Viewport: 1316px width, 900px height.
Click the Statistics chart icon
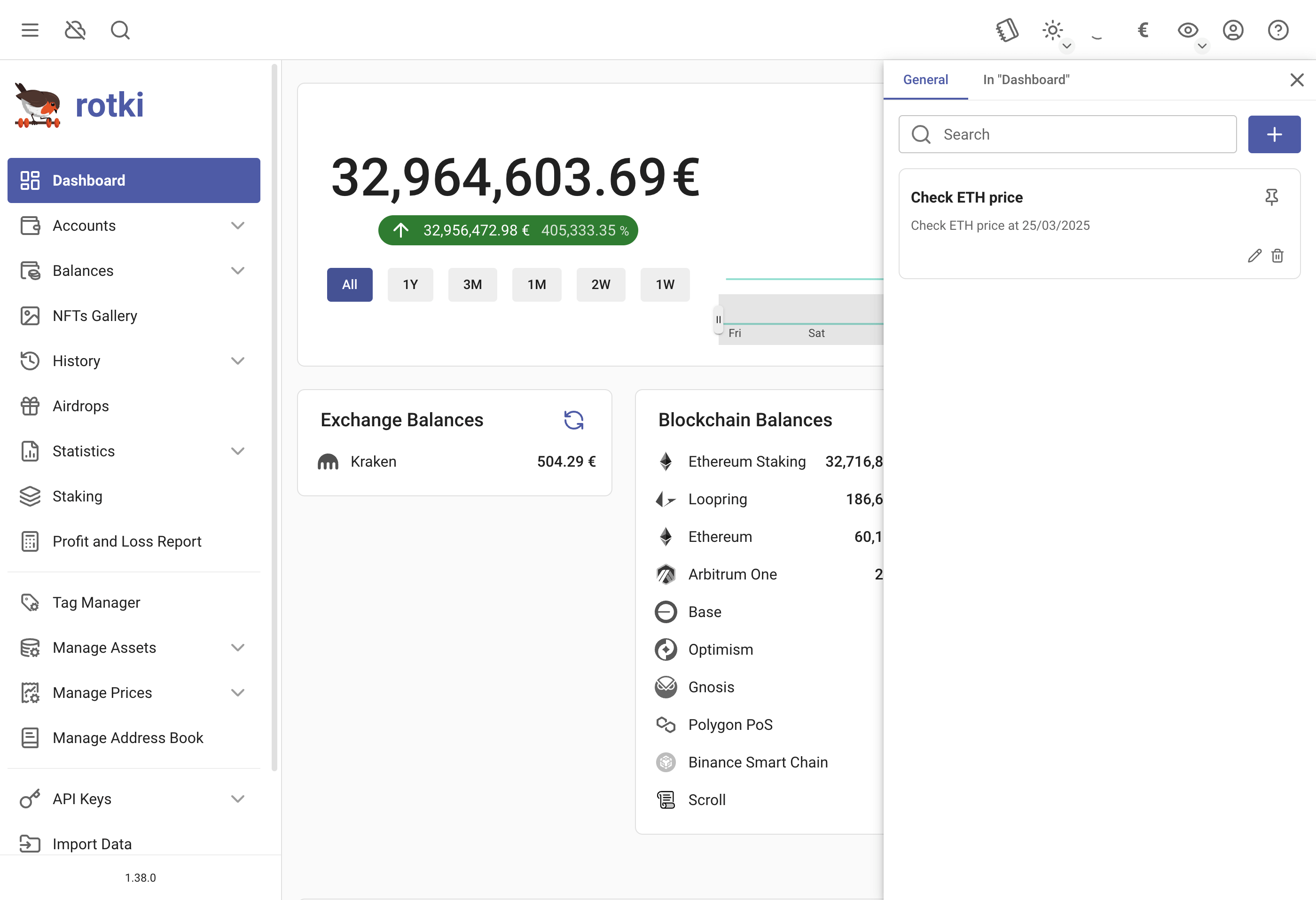tap(30, 451)
